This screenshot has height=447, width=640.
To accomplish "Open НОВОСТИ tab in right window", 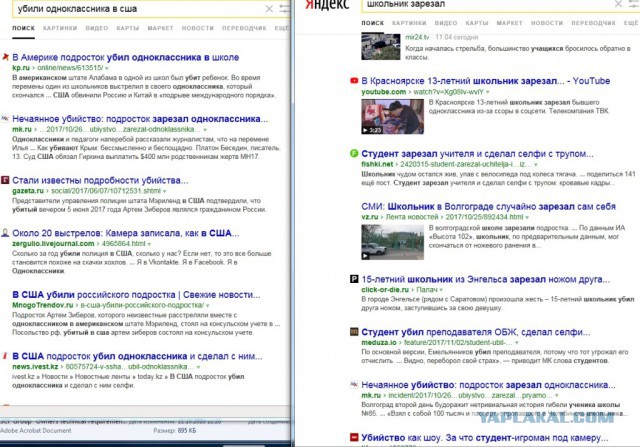I will click(x=547, y=23).
